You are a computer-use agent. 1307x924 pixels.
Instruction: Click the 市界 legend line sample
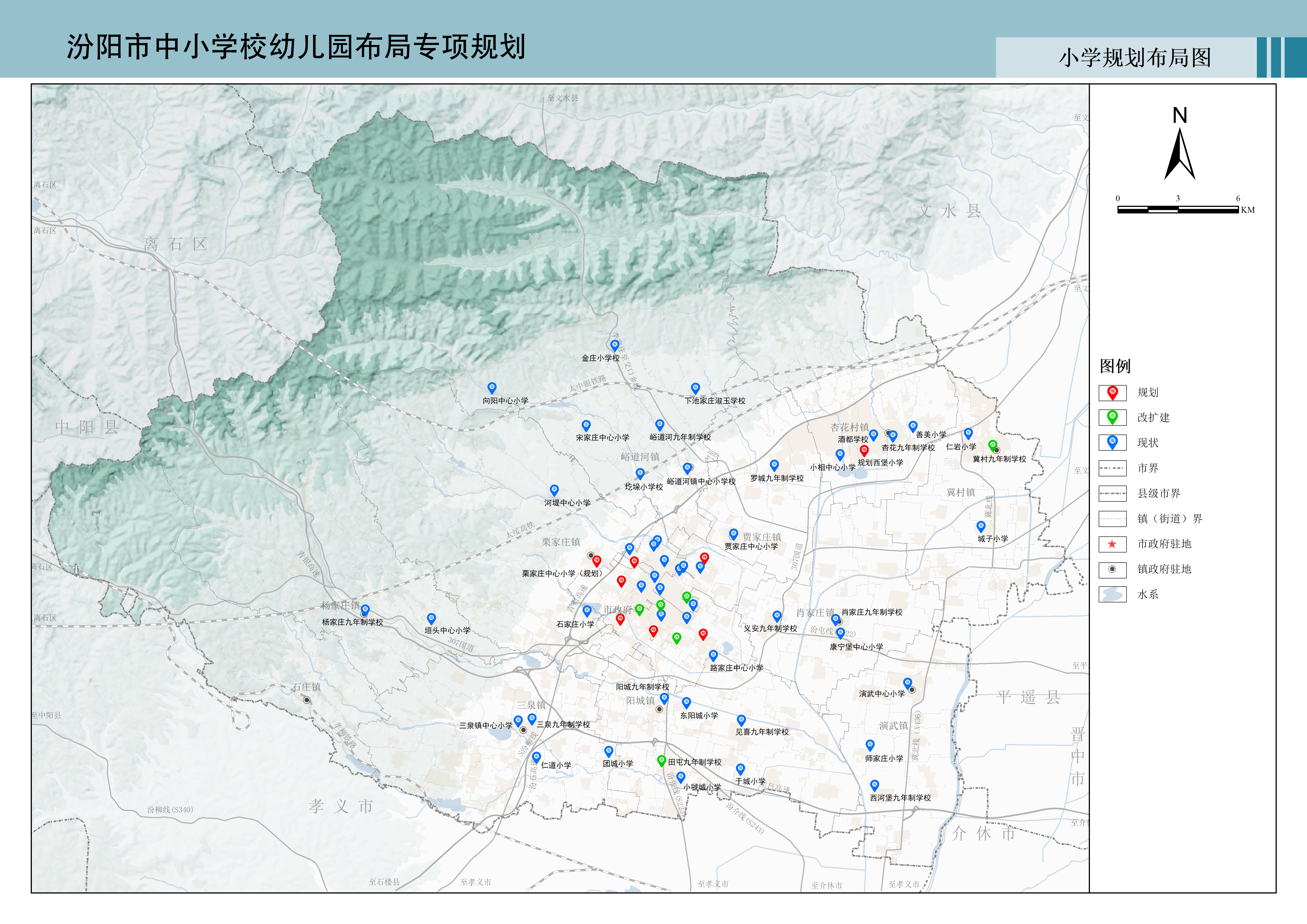[1112, 468]
